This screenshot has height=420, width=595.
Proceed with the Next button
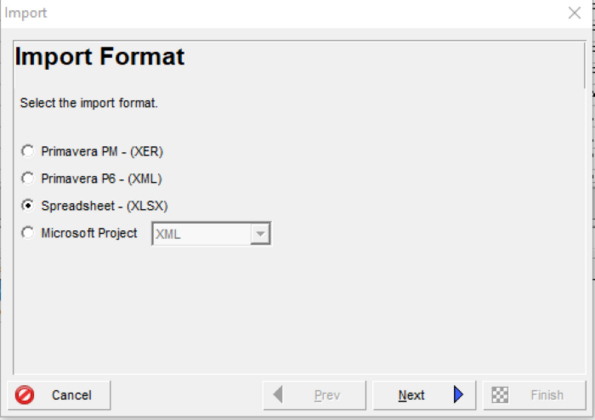coord(424,395)
